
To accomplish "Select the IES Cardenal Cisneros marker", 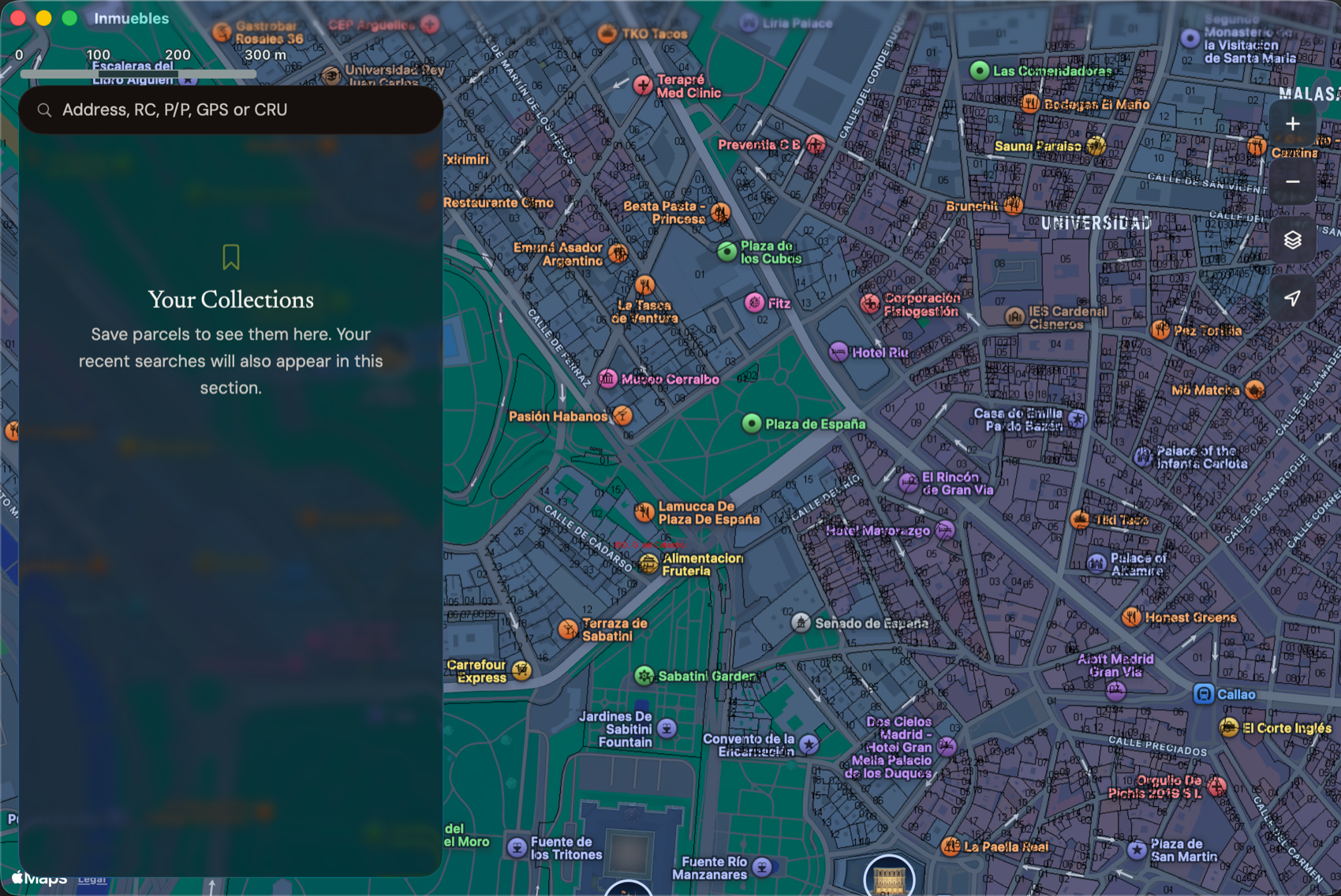I will [1014, 317].
